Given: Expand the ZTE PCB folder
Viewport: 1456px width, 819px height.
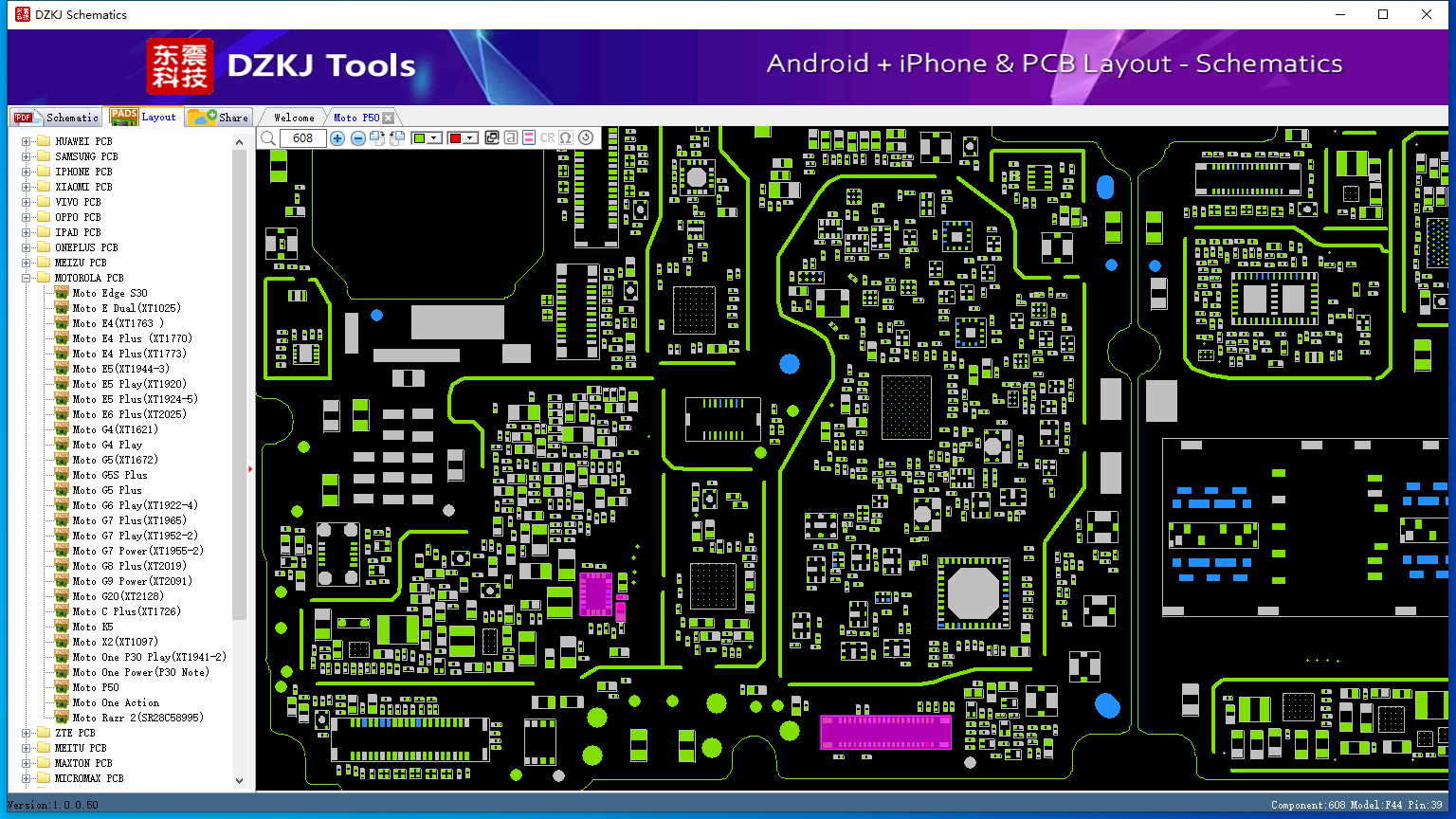Looking at the screenshot, I should click(x=27, y=733).
